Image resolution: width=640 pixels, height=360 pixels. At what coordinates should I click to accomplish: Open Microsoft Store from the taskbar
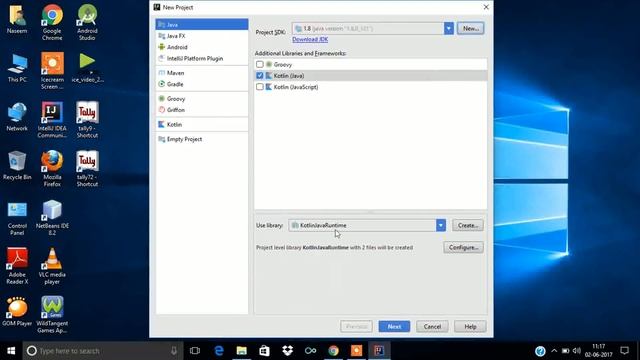pos(264,351)
